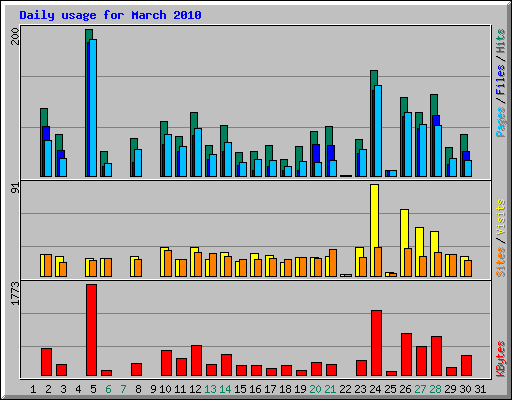Click green day 6 label
The height and width of the screenshot is (400, 512).
(x=108, y=389)
